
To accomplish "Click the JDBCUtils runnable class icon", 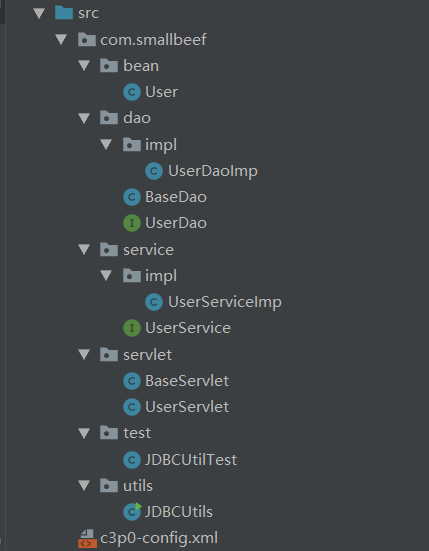I will tap(132, 512).
